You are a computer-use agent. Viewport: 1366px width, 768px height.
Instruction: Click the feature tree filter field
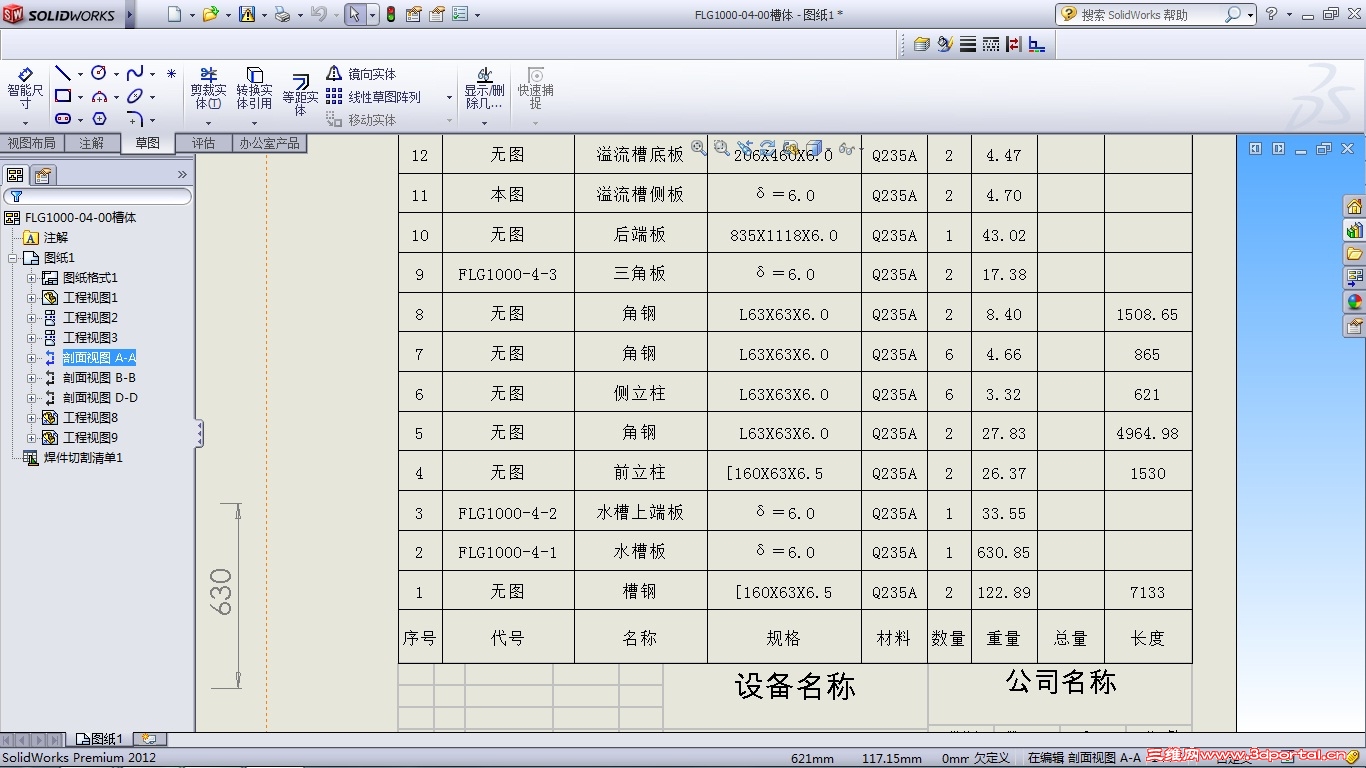[x=98, y=197]
